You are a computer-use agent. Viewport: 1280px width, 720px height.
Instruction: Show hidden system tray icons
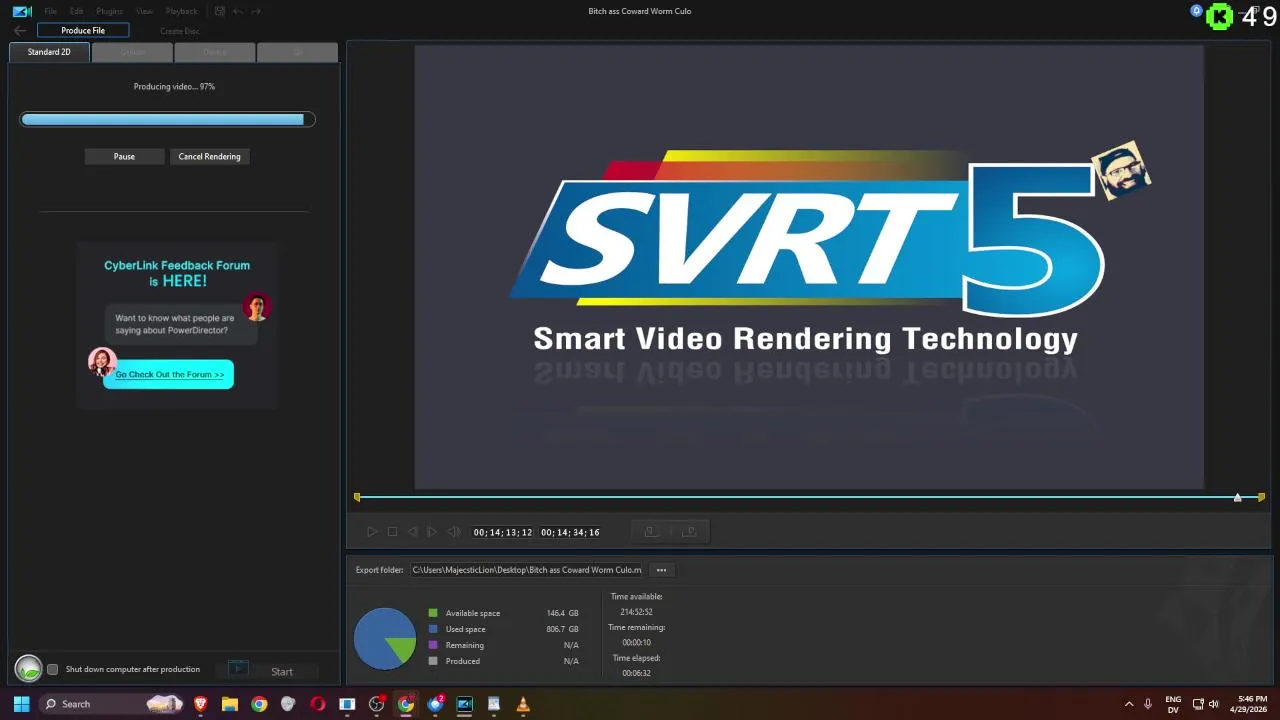(1129, 704)
